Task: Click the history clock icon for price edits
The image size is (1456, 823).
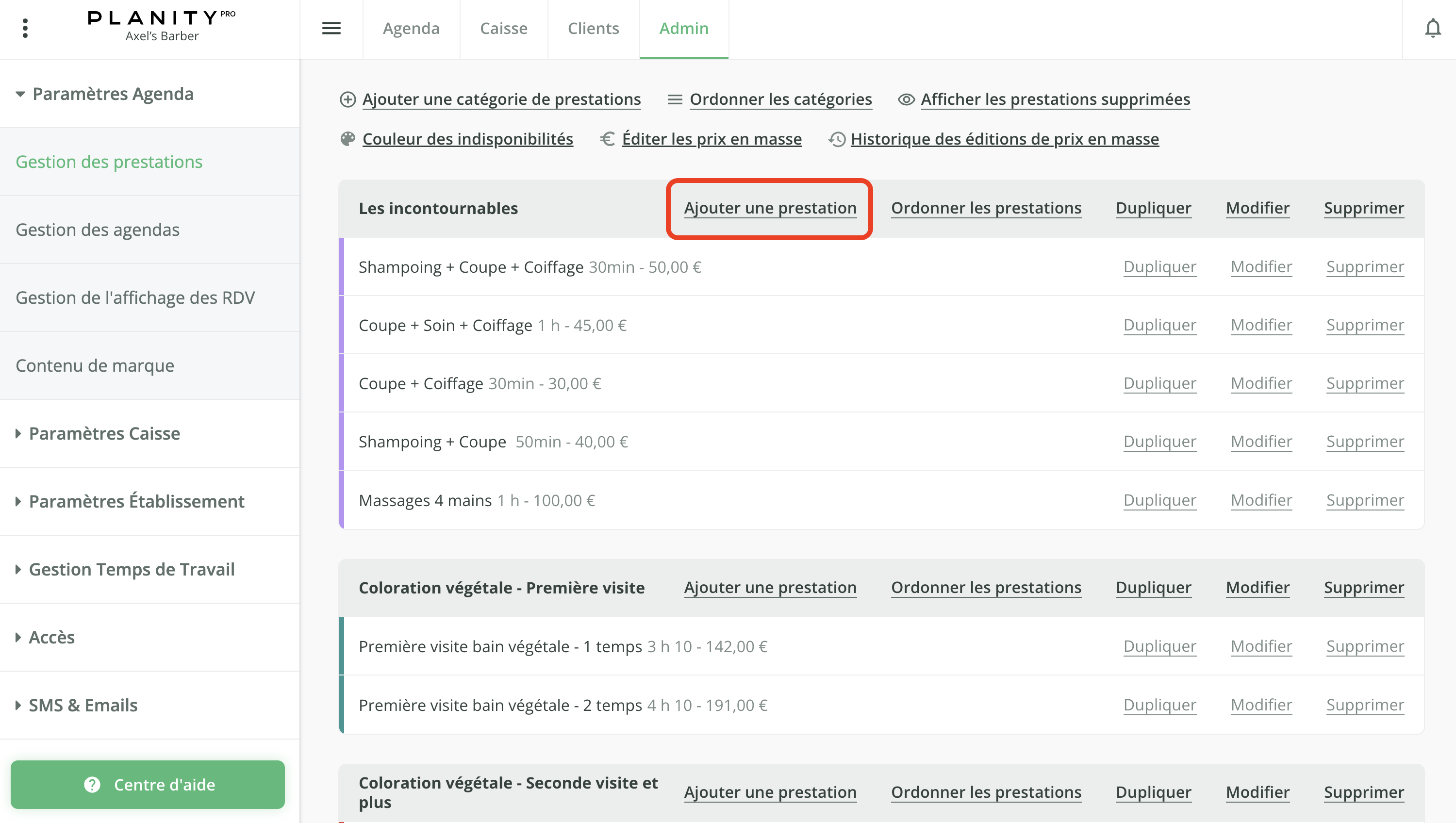Action: [x=837, y=138]
